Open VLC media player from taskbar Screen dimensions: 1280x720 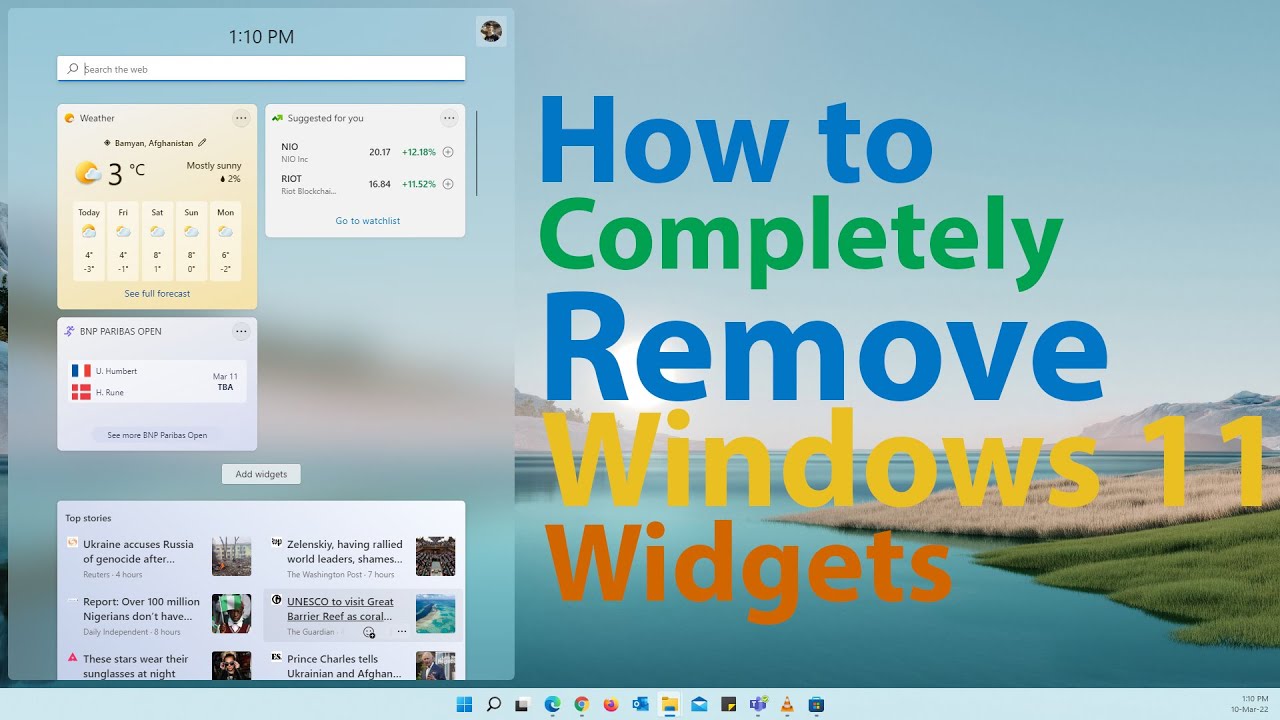click(x=787, y=704)
